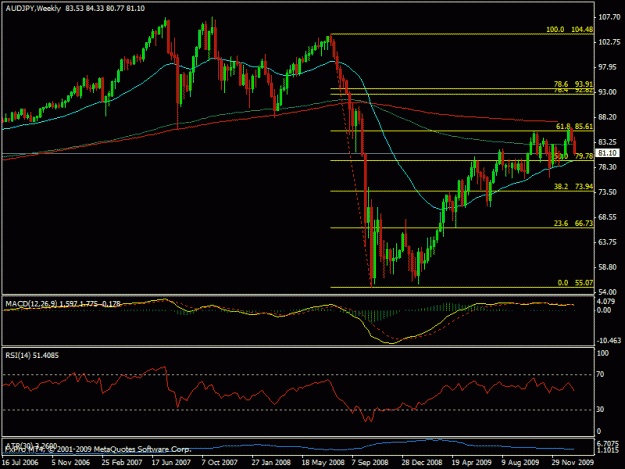Click the 5 Nov 2006 date label
The width and height of the screenshot is (625, 469).
click(x=71, y=462)
